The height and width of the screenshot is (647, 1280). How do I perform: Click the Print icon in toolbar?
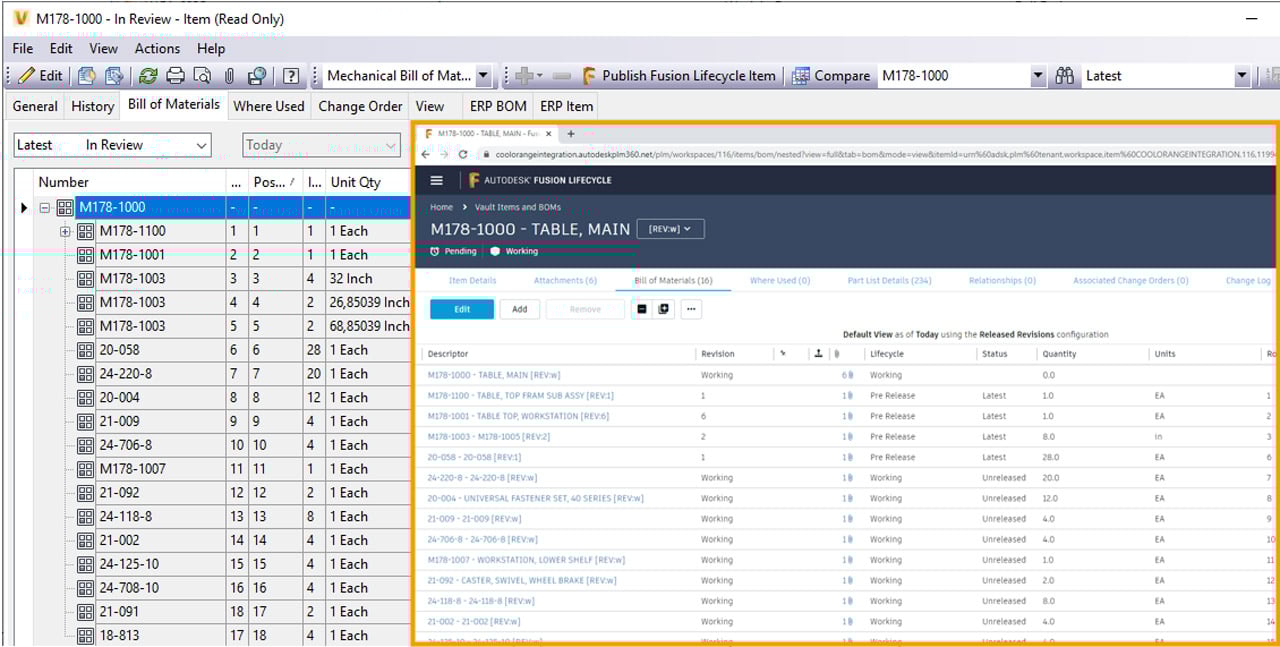175,76
